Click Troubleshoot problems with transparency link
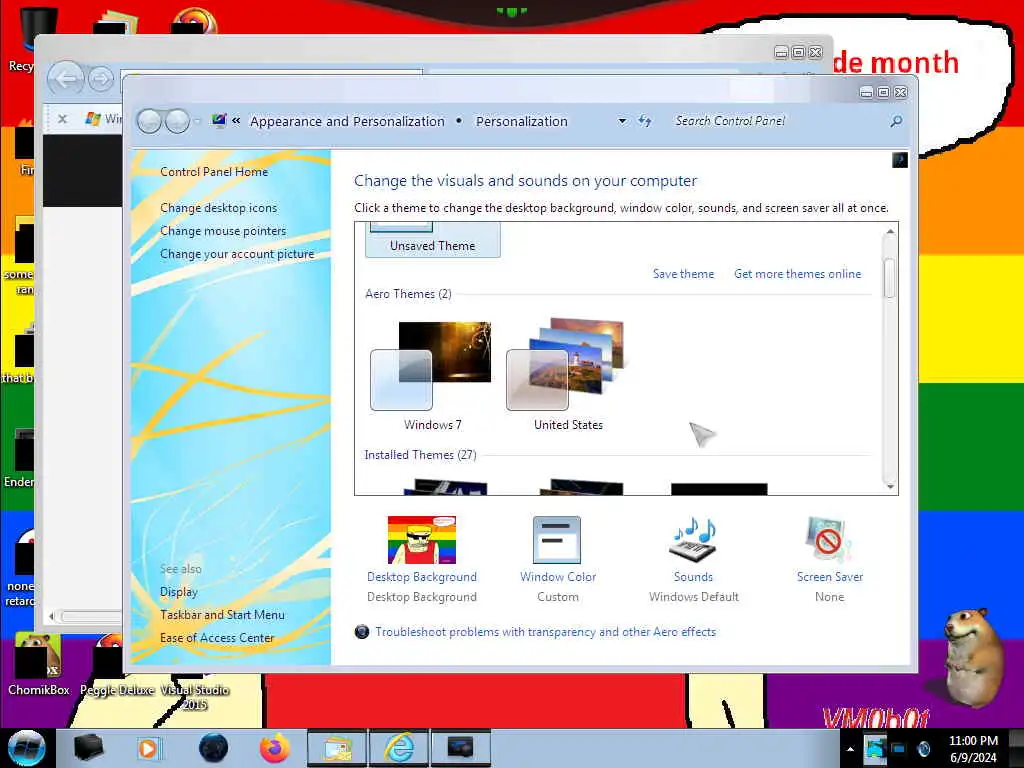The height and width of the screenshot is (768, 1024). click(545, 632)
